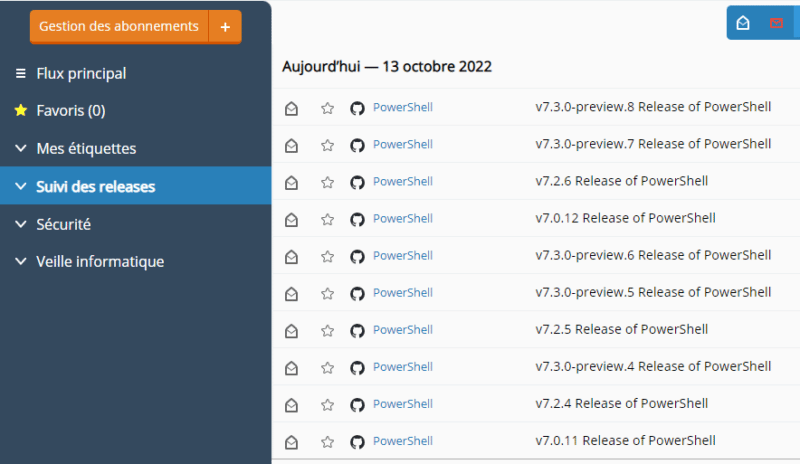Open article v7.0.11 Release of PowerShell

pos(626,441)
